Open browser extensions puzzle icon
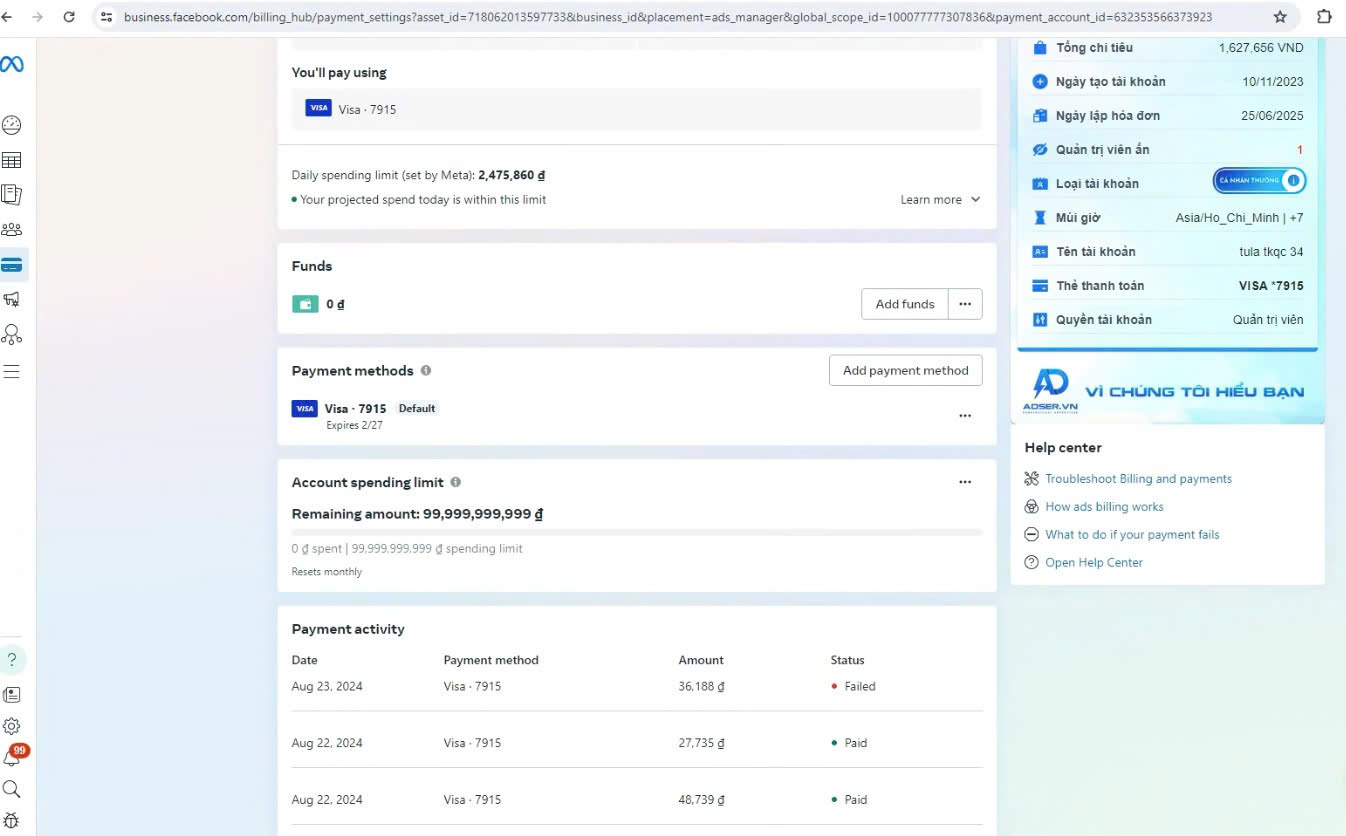Image resolution: width=1346 pixels, height=836 pixels. pos(1324,17)
